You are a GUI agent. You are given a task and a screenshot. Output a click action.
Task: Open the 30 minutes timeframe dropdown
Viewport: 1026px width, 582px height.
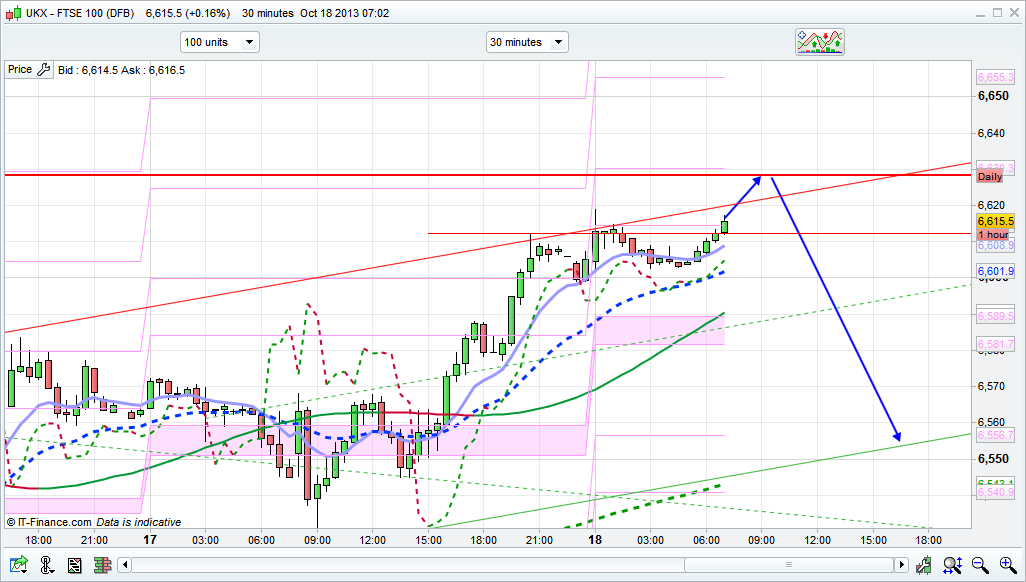pos(527,42)
